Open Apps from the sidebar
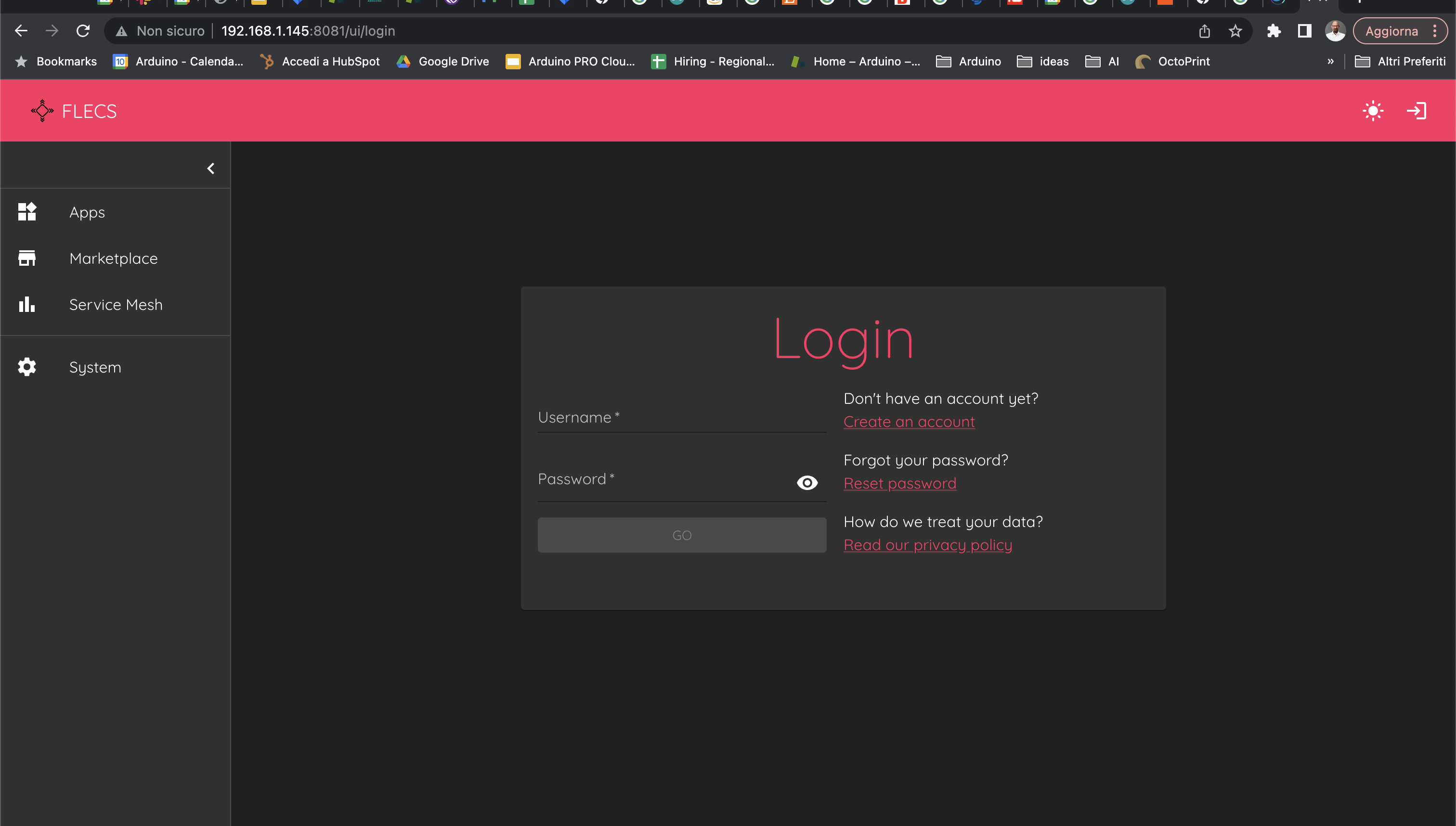This screenshot has height=826, width=1456. point(87,212)
